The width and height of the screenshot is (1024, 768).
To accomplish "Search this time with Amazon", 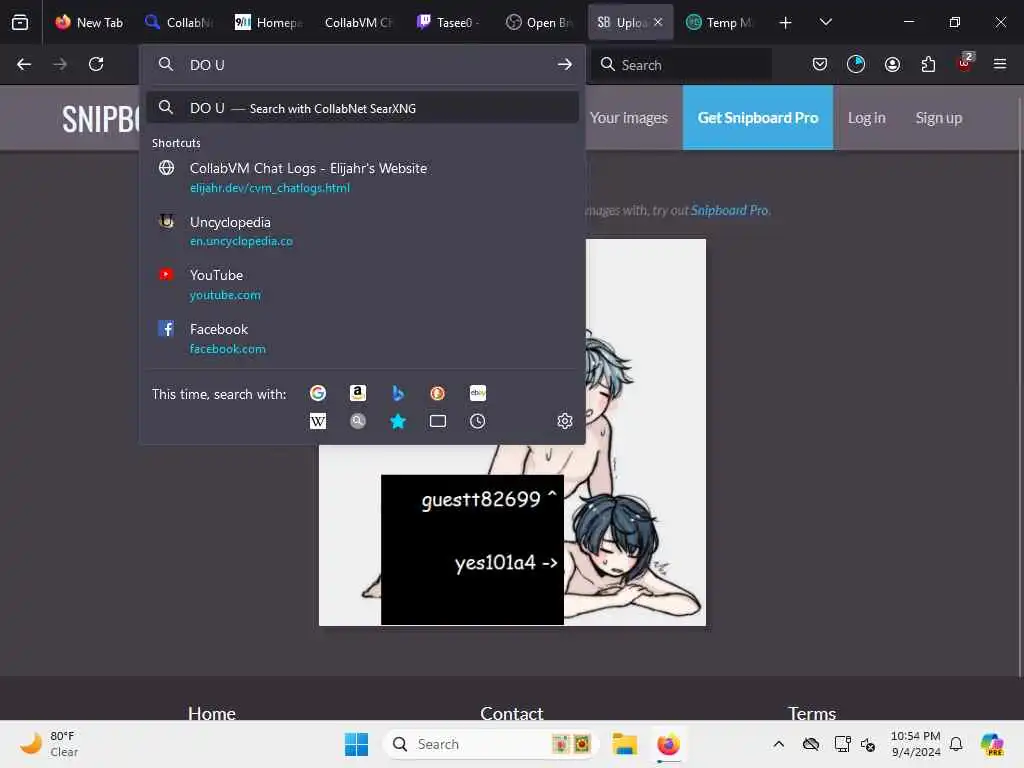I will (x=358, y=393).
